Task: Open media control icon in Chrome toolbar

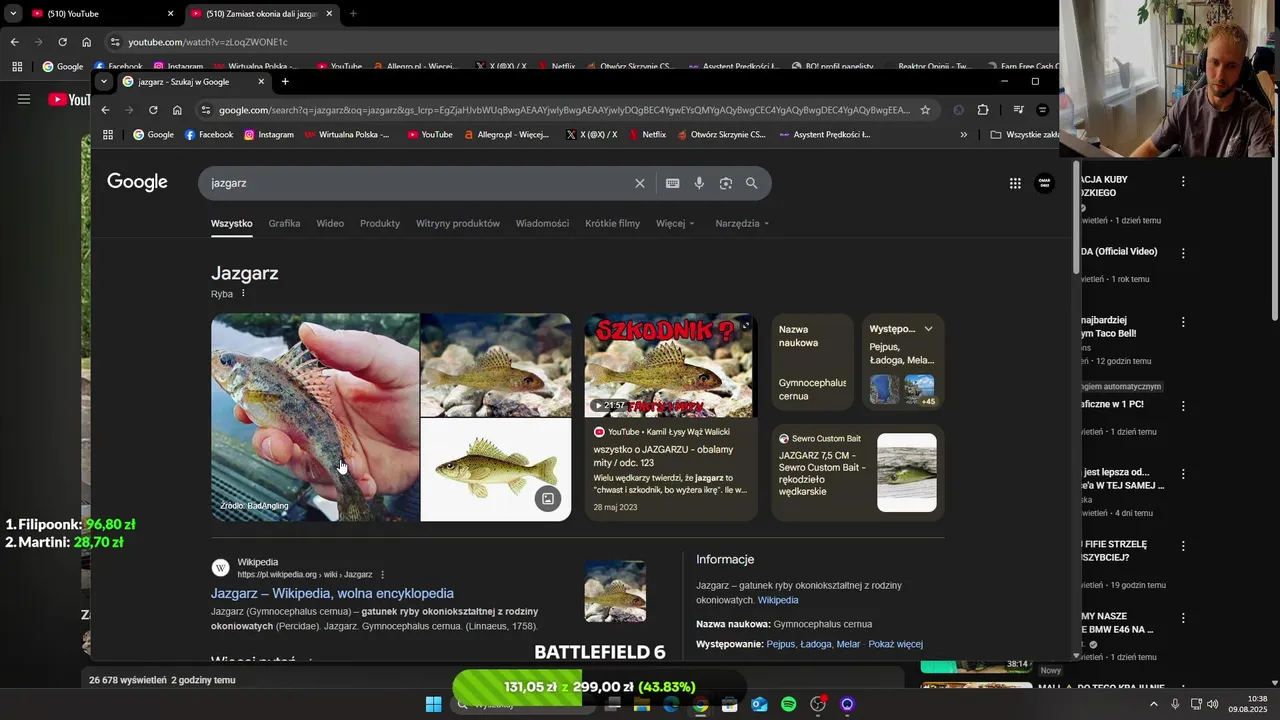Action: pyautogui.click(x=1018, y=110)
